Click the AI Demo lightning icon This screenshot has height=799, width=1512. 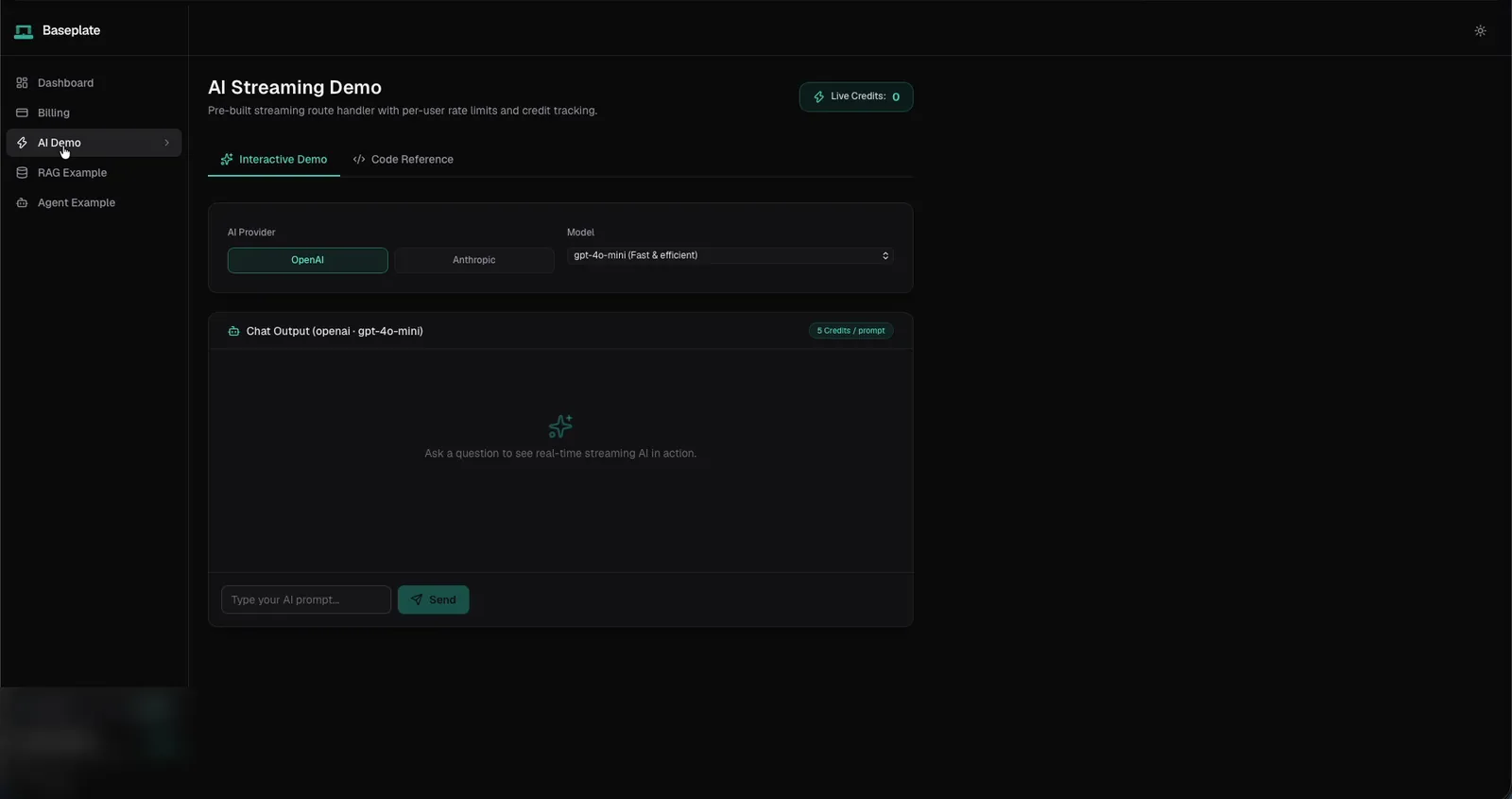pos(22,143)
